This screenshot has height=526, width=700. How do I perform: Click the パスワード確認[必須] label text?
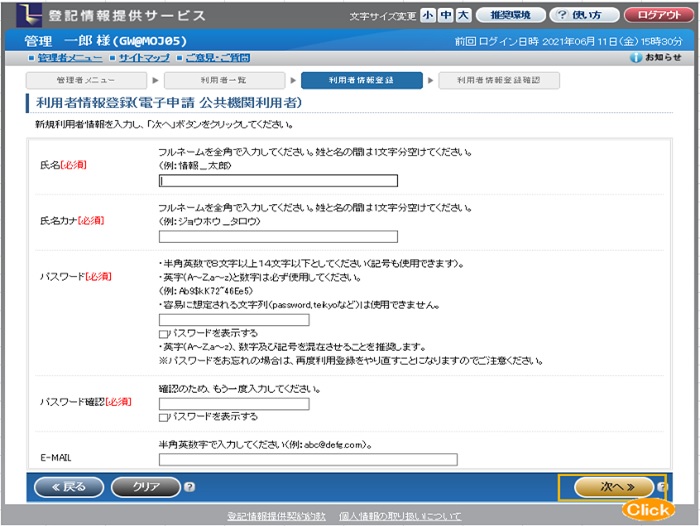coord(86,402)
